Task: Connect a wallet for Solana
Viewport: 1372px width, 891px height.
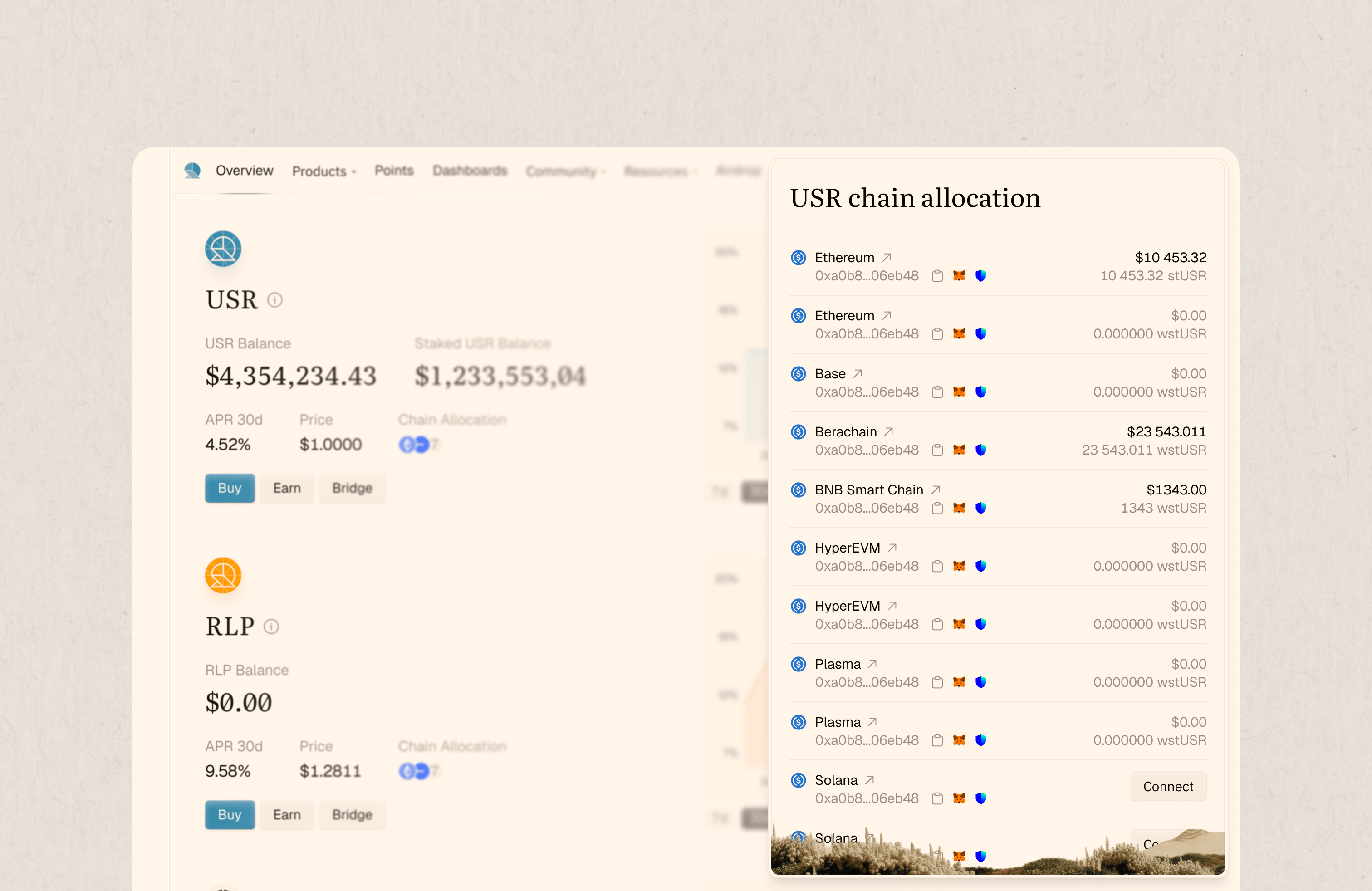Action: point(1168,786)
